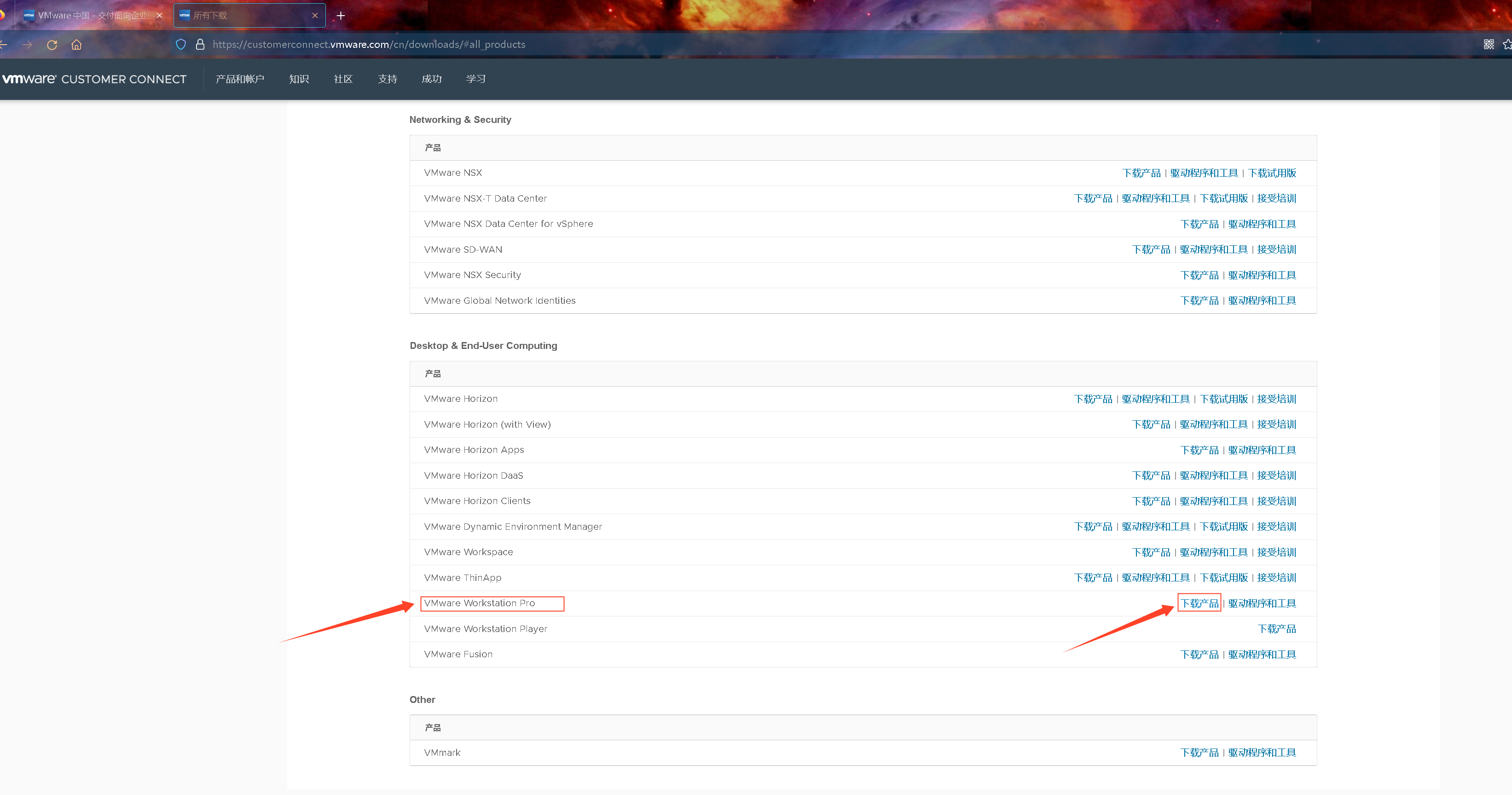
Task: Open a new browser tab with plus
Action: click(x=341, y=16)
